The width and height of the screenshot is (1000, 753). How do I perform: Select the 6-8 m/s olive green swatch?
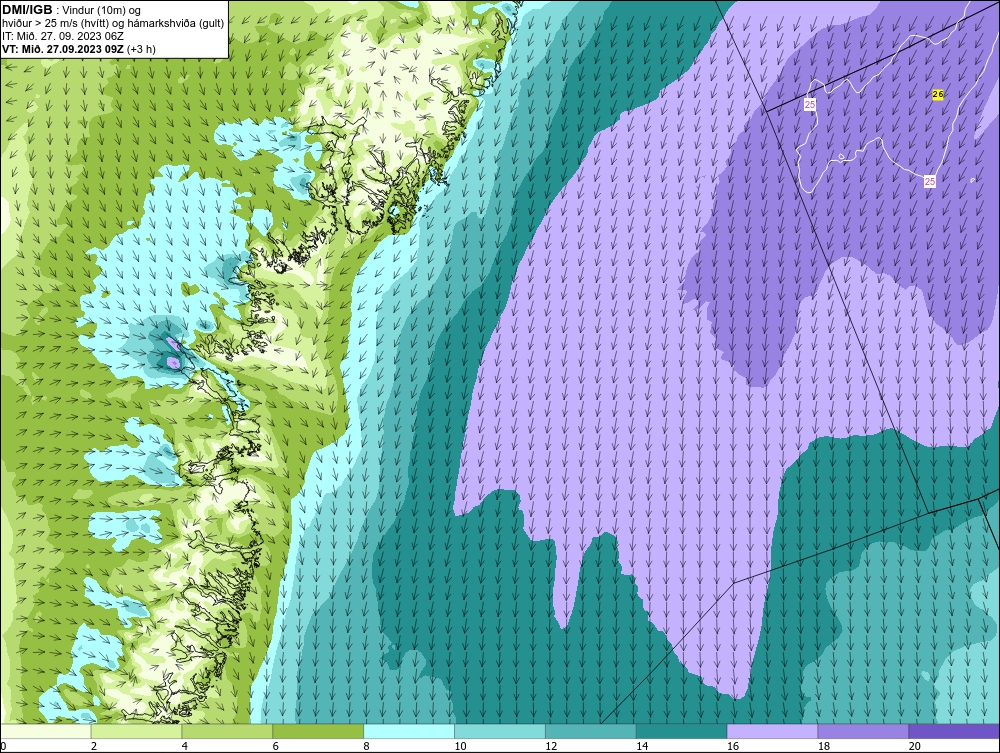coord(318,731)
